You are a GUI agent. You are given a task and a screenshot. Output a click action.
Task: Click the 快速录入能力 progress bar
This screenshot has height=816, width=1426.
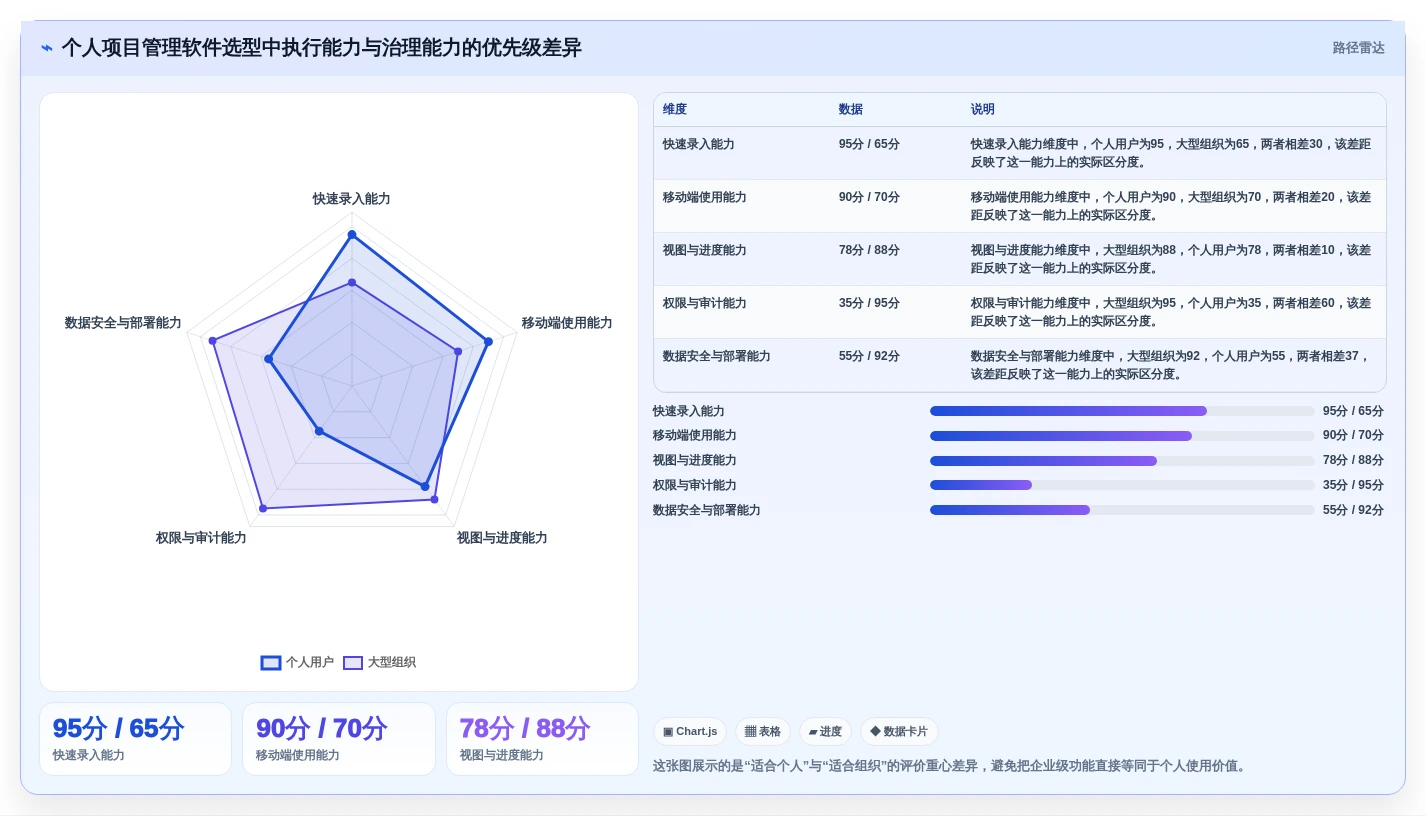[x=1122, y=411]
